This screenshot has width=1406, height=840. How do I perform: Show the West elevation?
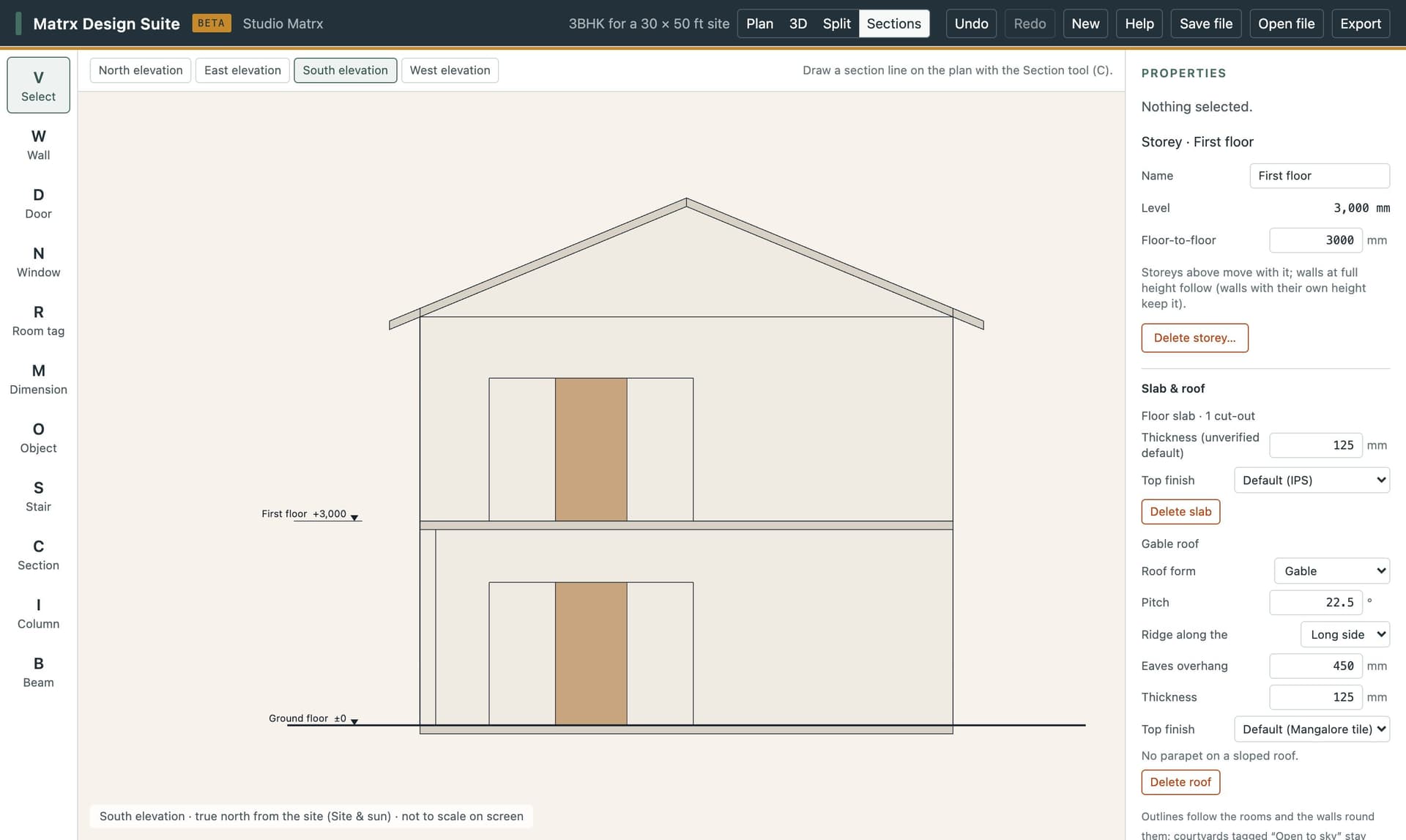pyautogui.click(x=450, y=70)
